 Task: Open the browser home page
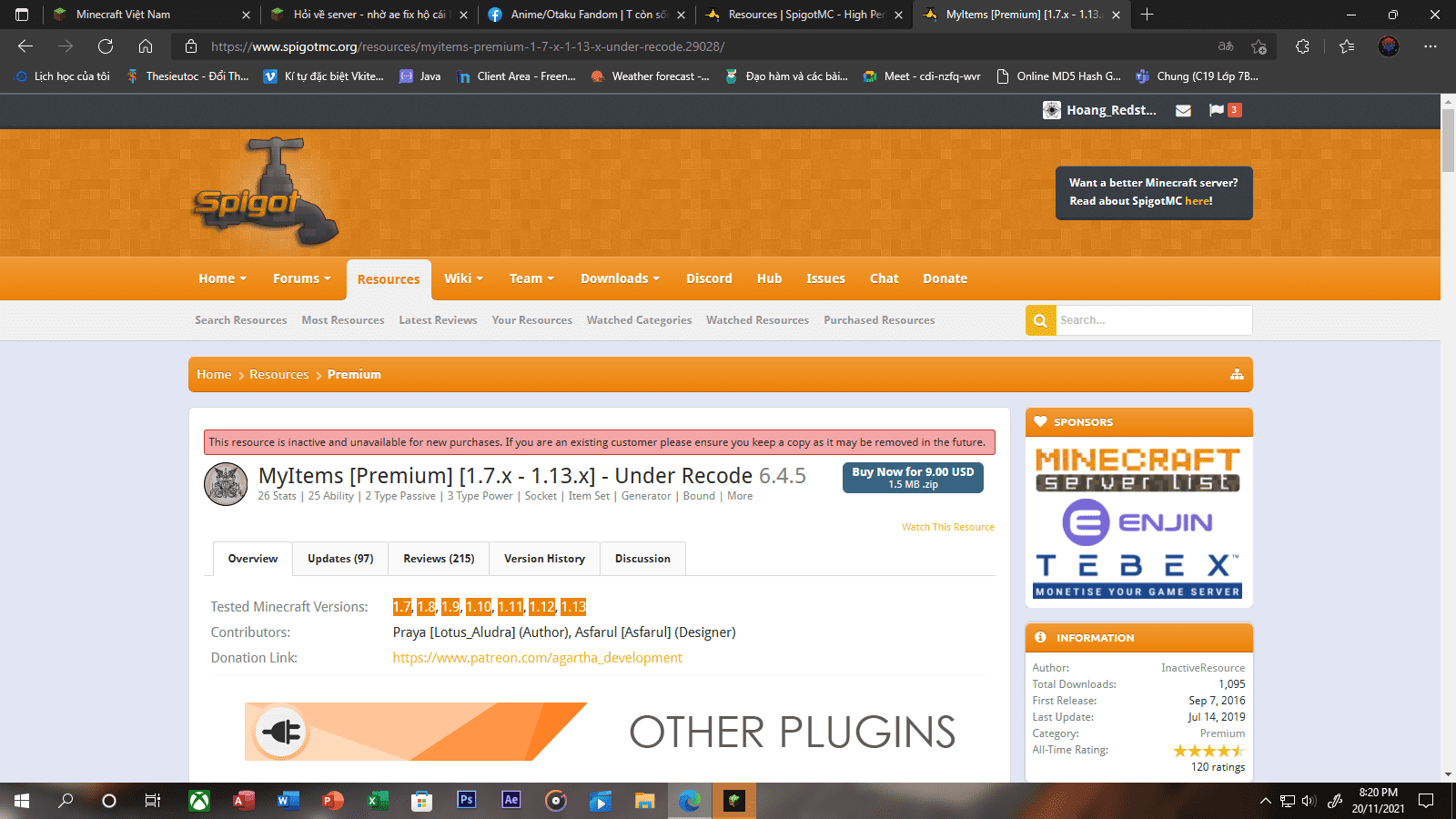pos(146,46)
